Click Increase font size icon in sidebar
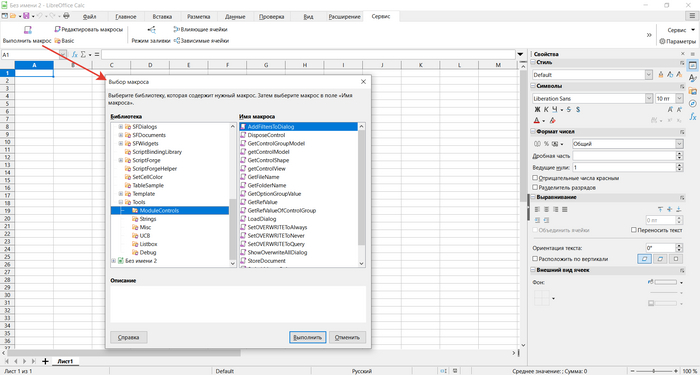This screenshot has height=375, width=700. [x=670, y=109]
